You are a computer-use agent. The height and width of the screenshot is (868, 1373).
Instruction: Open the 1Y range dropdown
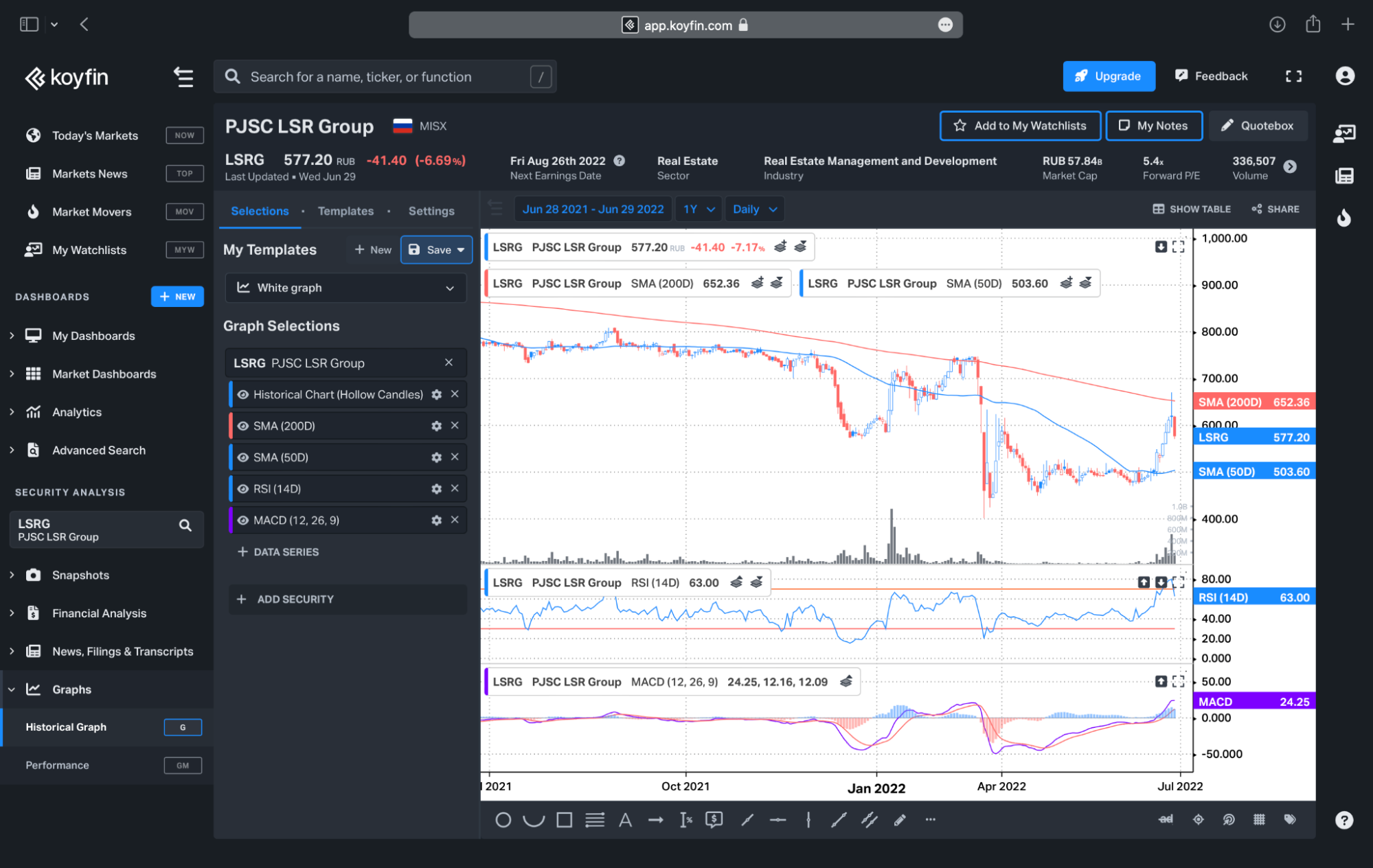[699, 209]
